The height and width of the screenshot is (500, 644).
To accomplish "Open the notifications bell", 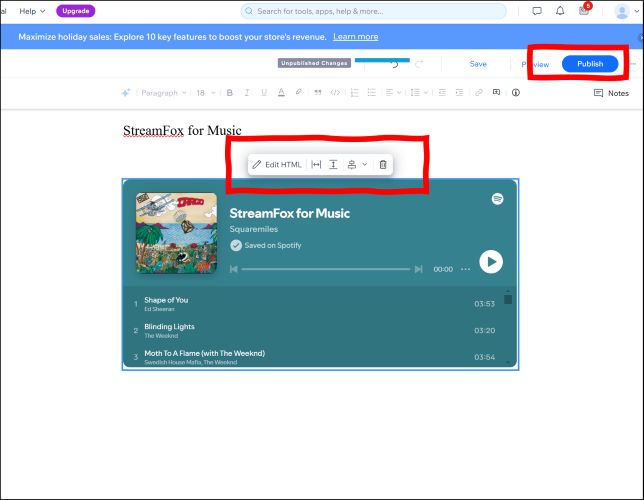I will [560, 11].
